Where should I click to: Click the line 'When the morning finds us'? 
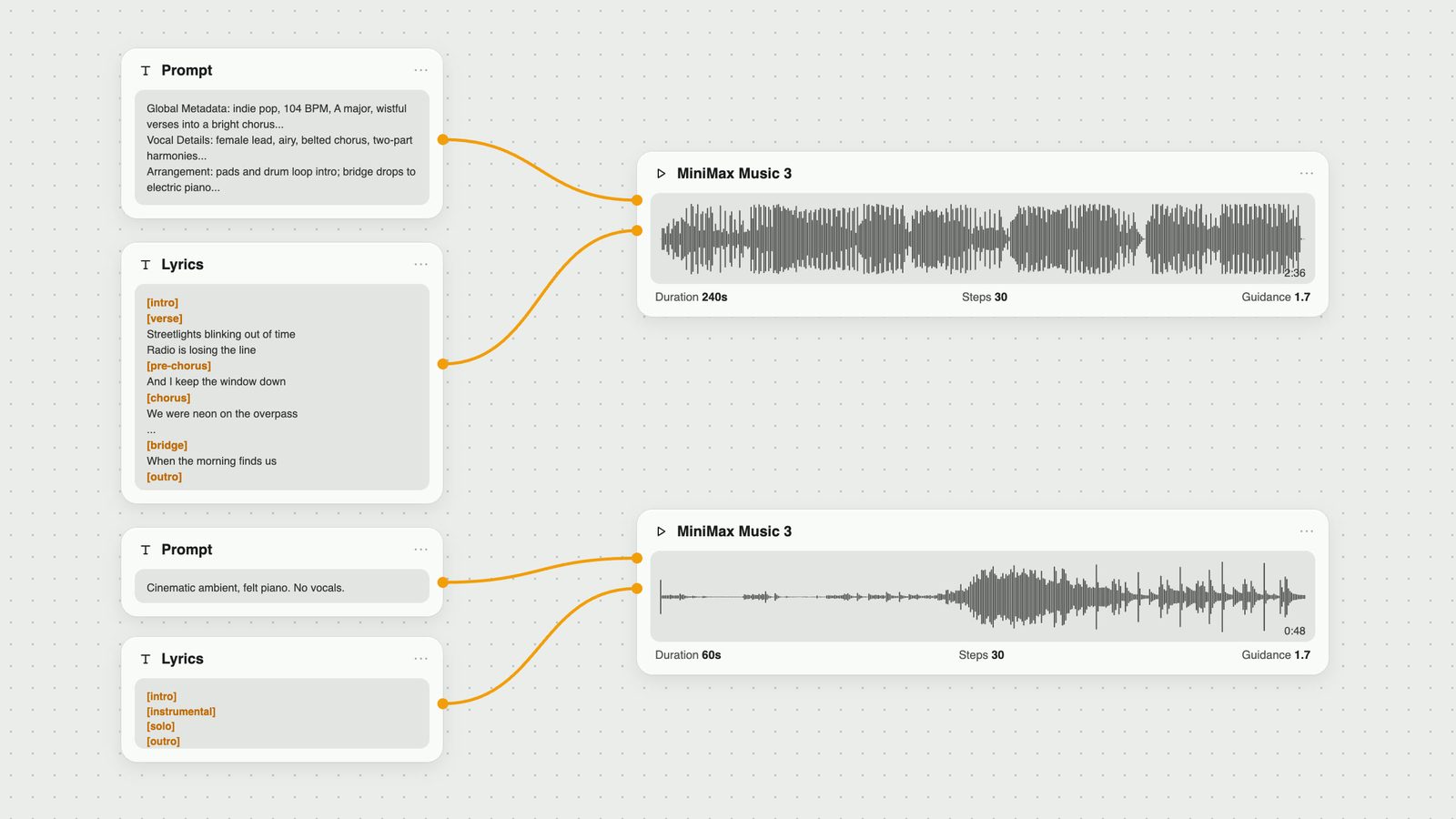tap(211, 461)
